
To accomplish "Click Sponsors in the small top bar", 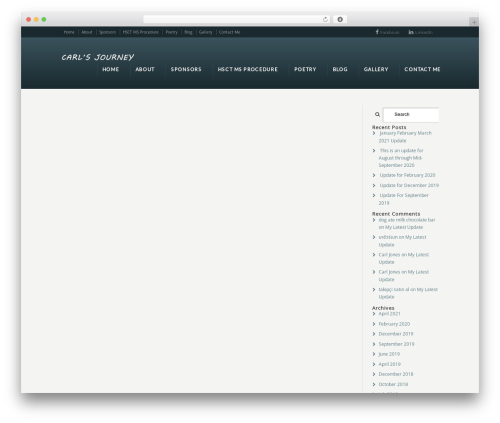I will coord(107,32).
